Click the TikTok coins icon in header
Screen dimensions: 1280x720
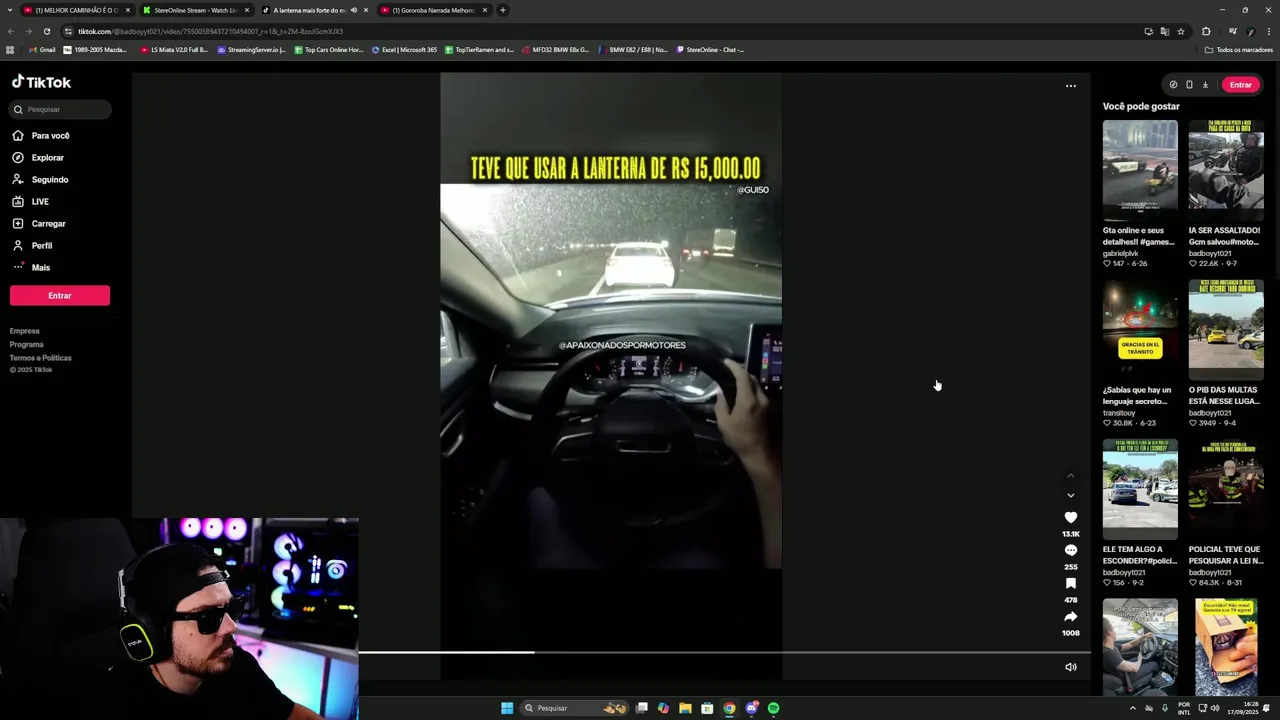(x=1173, y=85)
